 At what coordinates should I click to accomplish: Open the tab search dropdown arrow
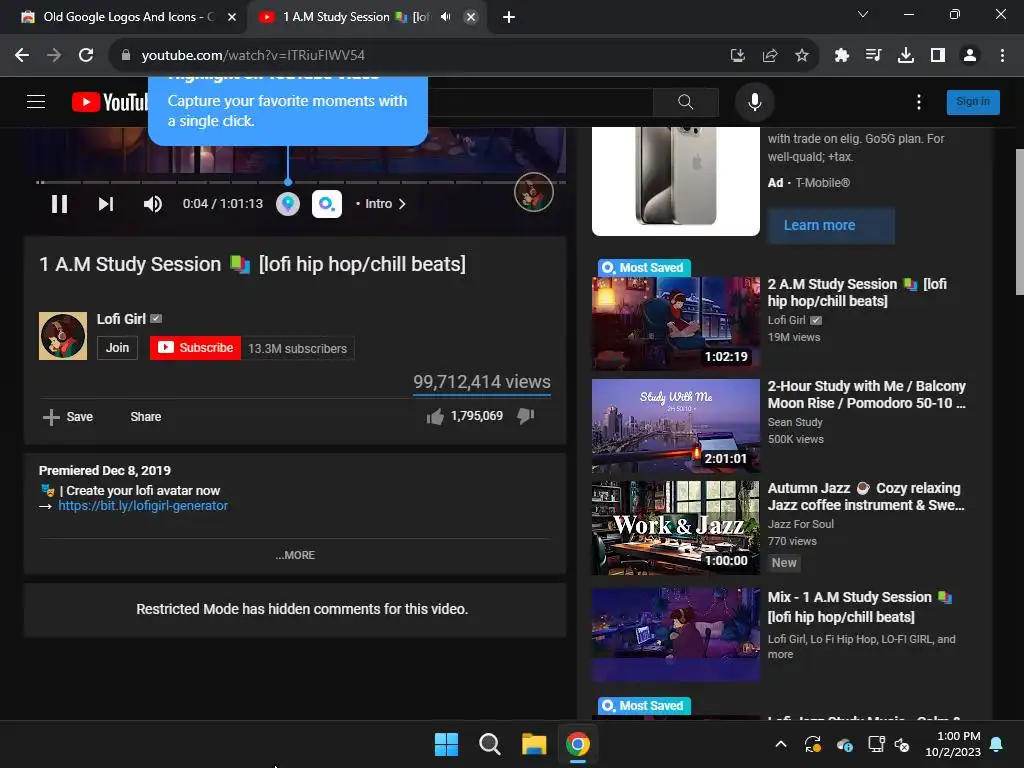863,14
